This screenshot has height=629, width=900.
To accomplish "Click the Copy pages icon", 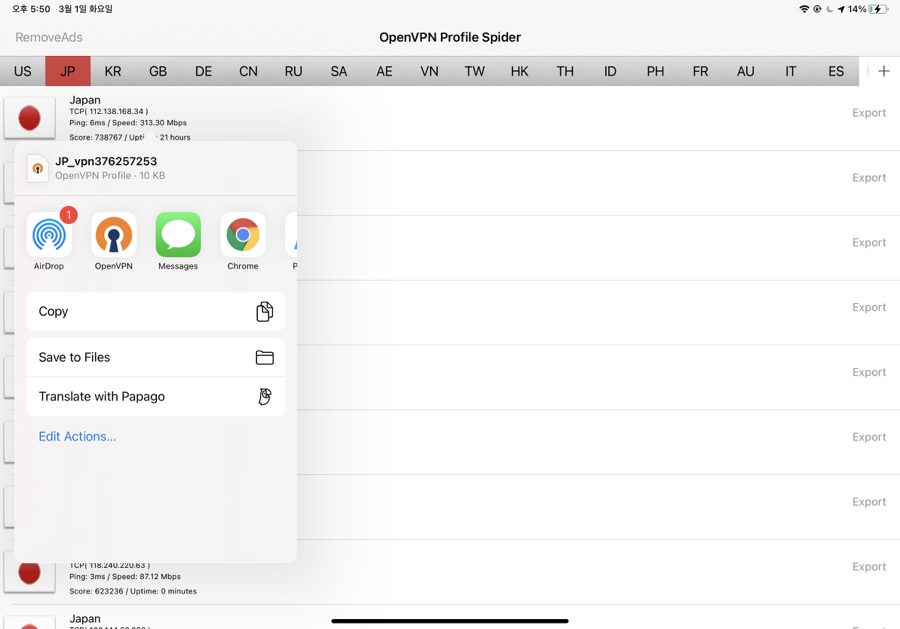I will click(264, 311).
